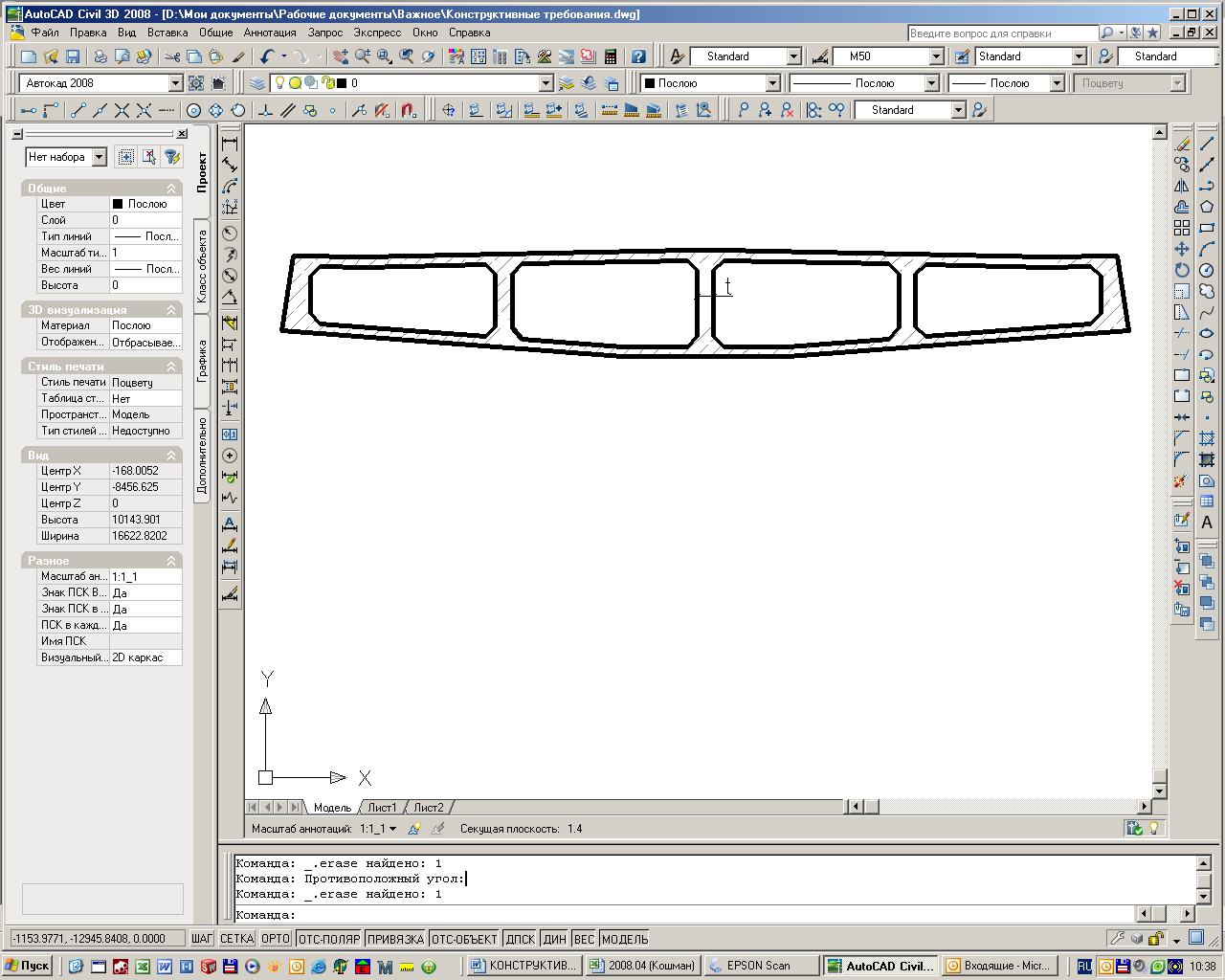The width and height of the screenshot is (1225, 980).
Task: Collapse the Стиль печати section
Action: [x=172, y=367]
